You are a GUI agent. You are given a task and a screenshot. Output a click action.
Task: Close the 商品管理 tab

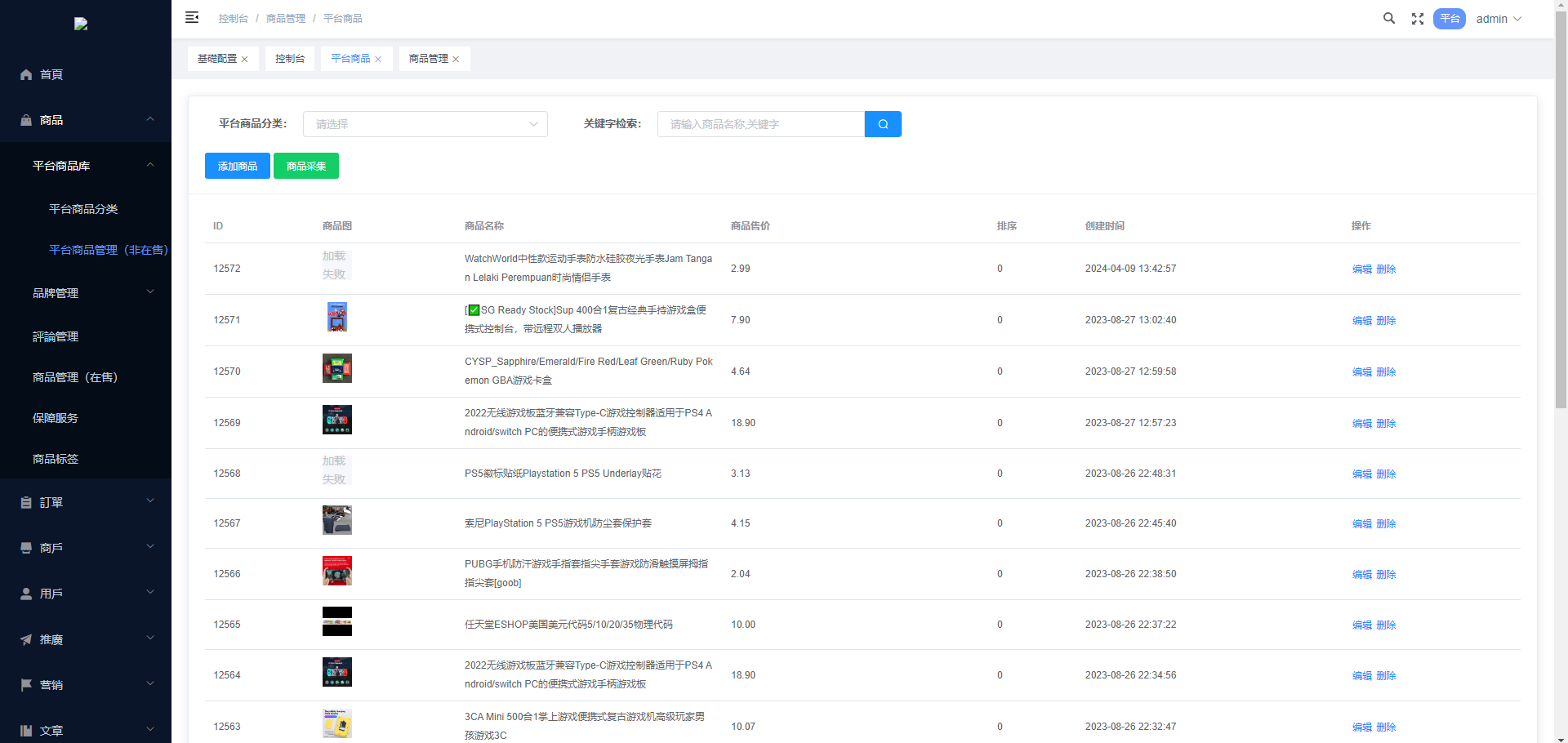pyautogui.click(x=456, y=60)
